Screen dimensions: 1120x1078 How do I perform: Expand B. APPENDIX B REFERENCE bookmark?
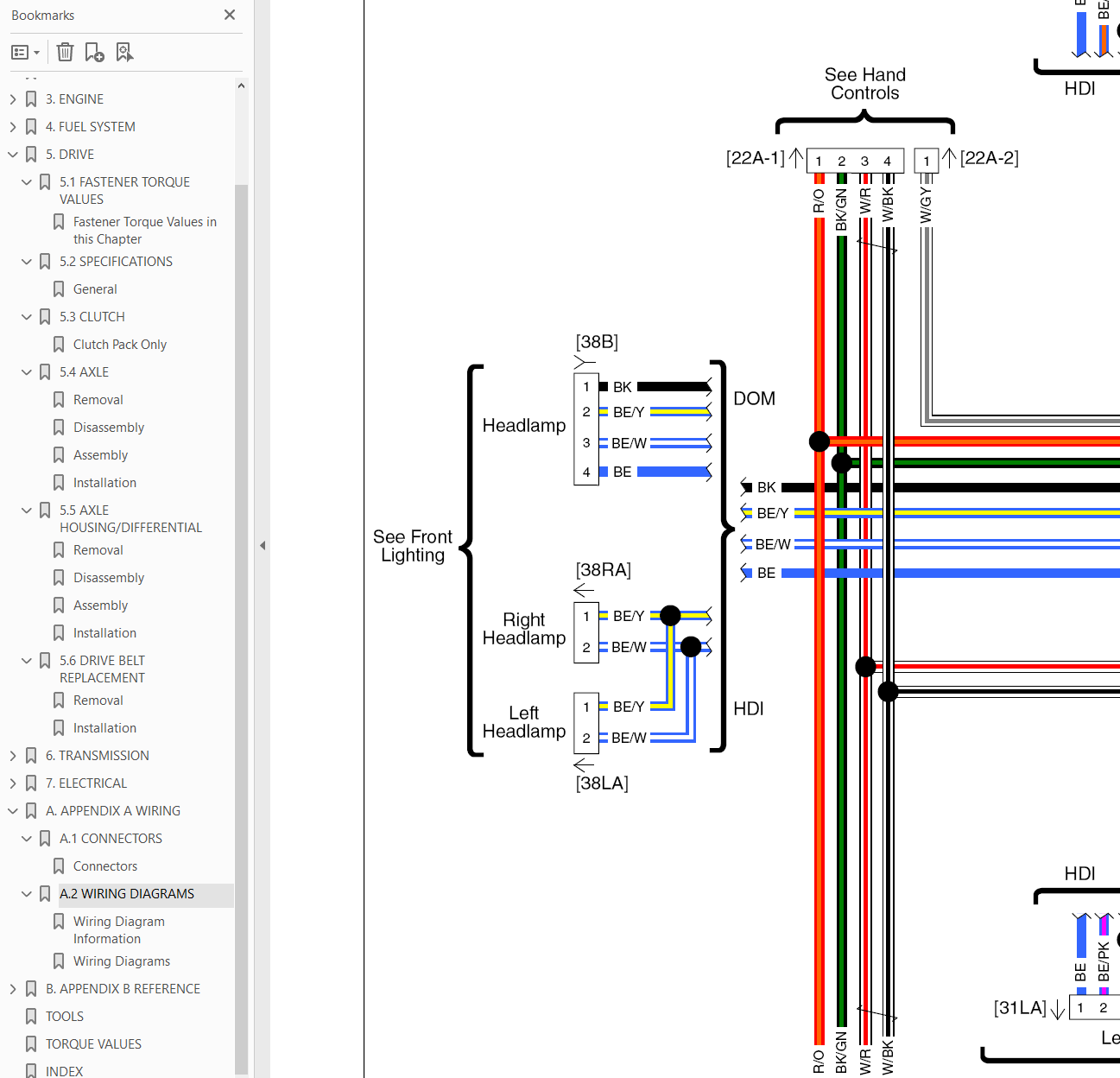(x=12, y=989)
